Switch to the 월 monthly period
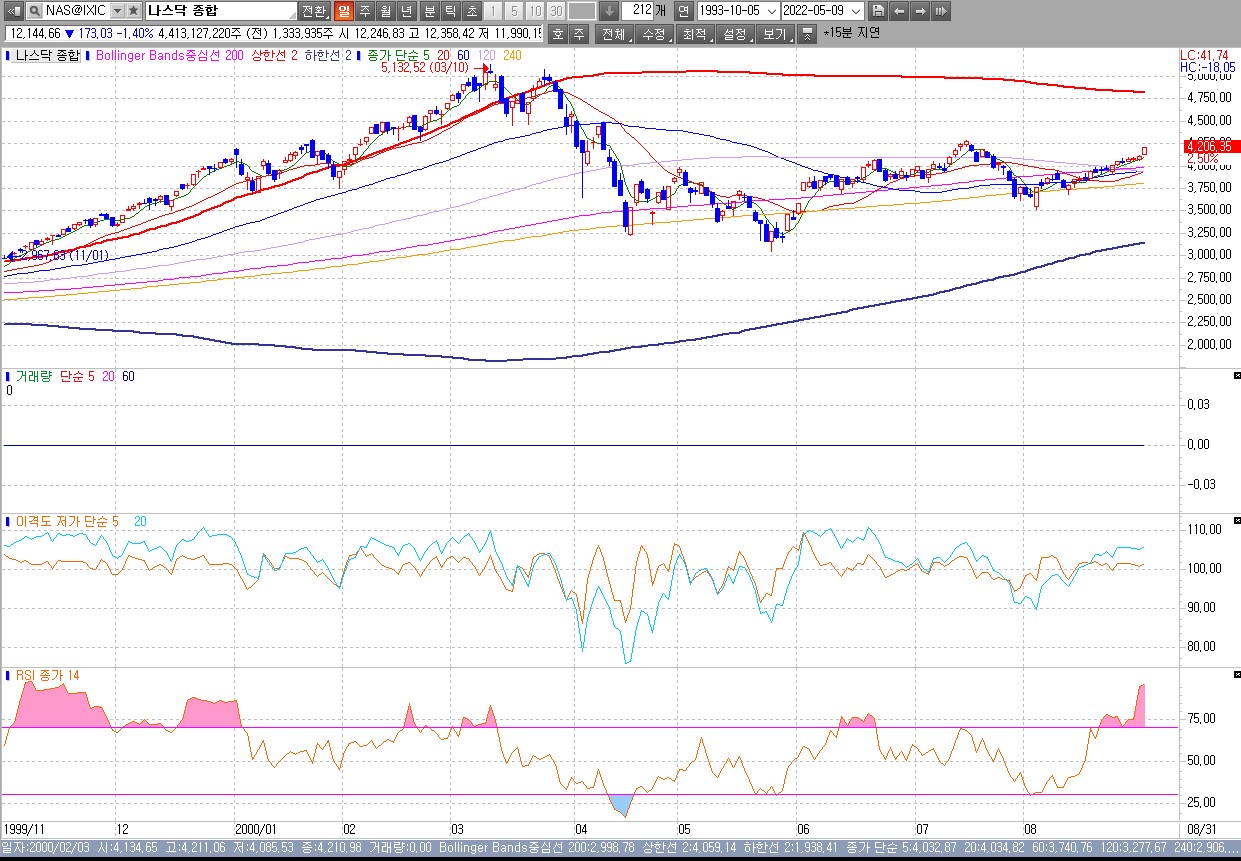Image resolution: width=1241 pixels, height=861 pixels. click(385, 11)
